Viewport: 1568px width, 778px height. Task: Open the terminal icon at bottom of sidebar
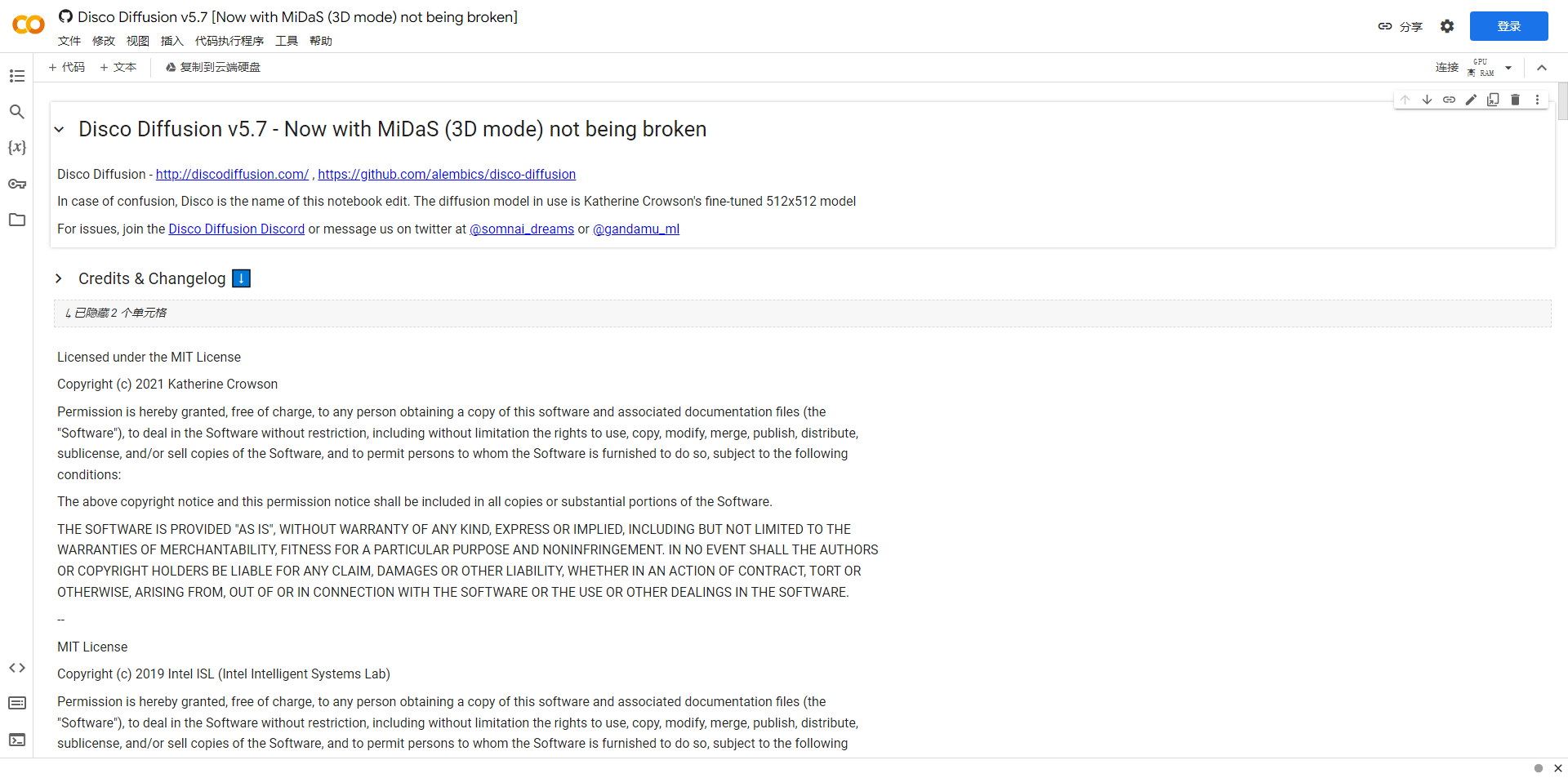pyautogui.click(x=17, y=740)
